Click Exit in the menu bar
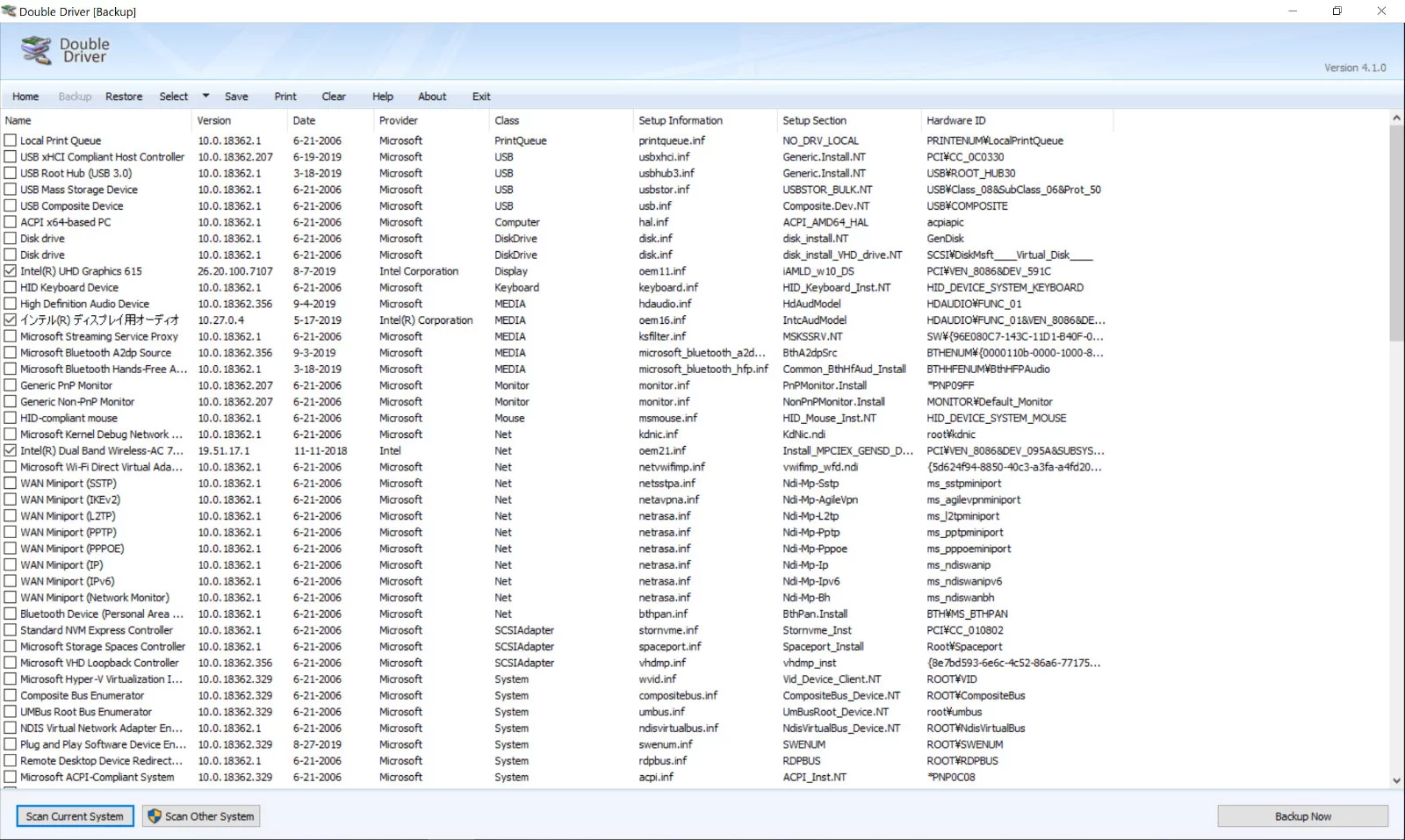 pos(481,97)
